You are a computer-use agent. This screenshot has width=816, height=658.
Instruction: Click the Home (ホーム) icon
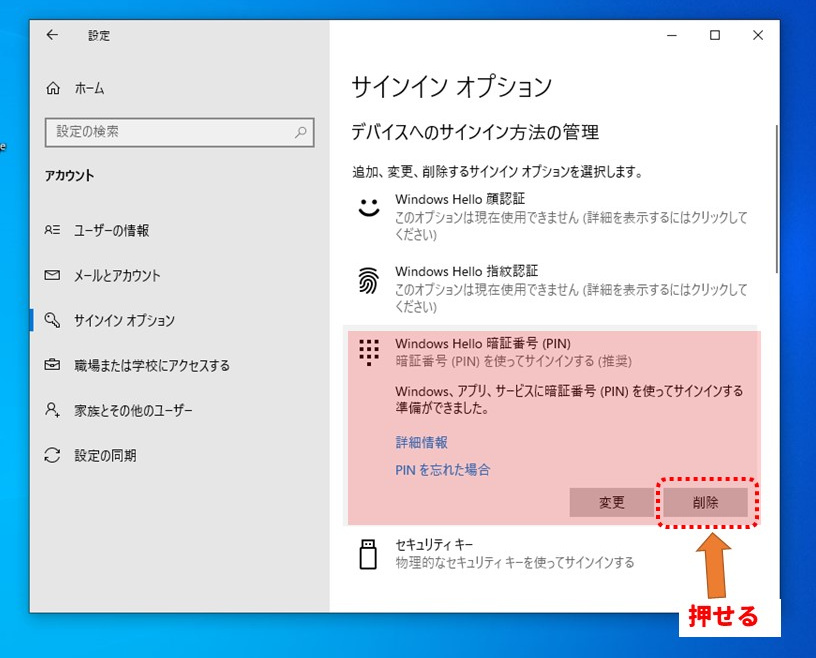(x=53, y=88)
